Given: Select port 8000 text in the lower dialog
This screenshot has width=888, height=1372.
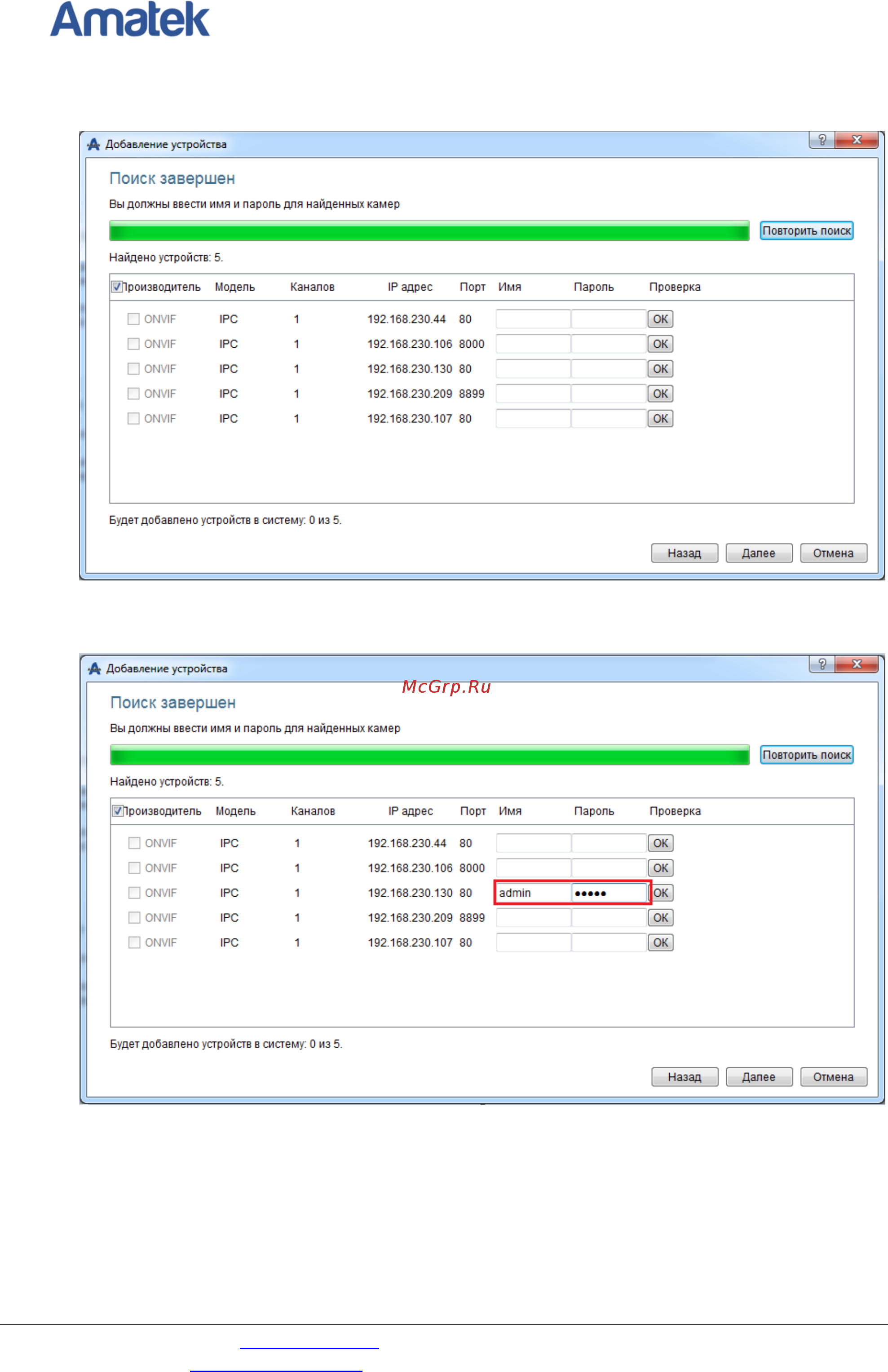Looking at the screenshot, I should 472,867.
